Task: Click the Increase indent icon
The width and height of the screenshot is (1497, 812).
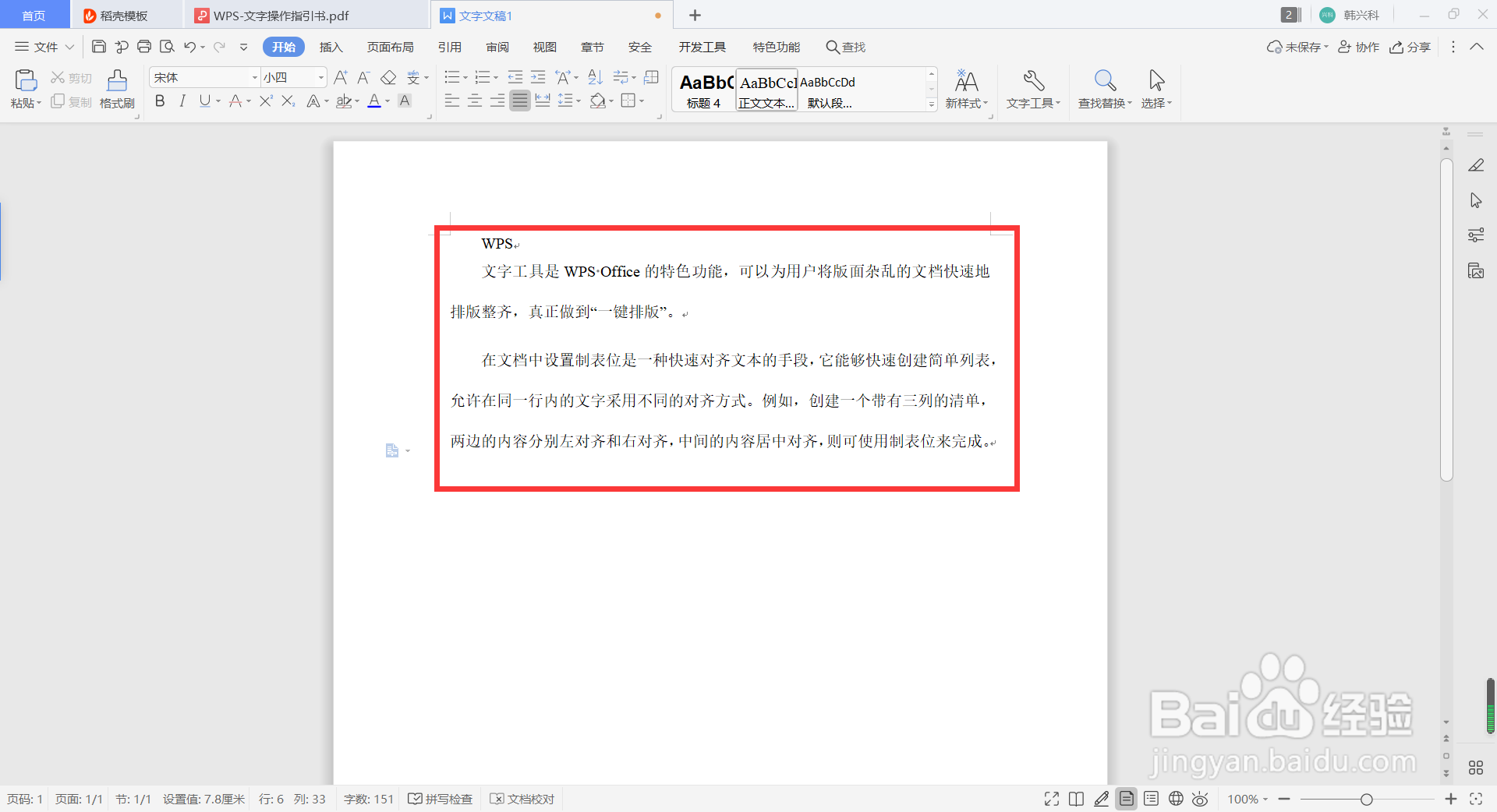Action: (538, 77)
